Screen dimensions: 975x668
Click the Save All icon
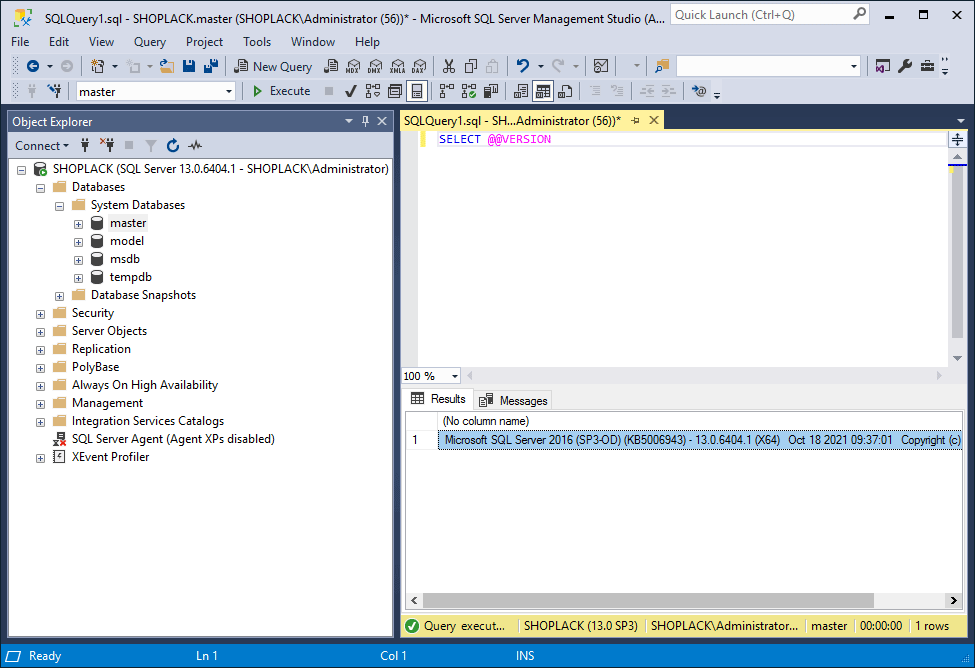tap(211, 66)
